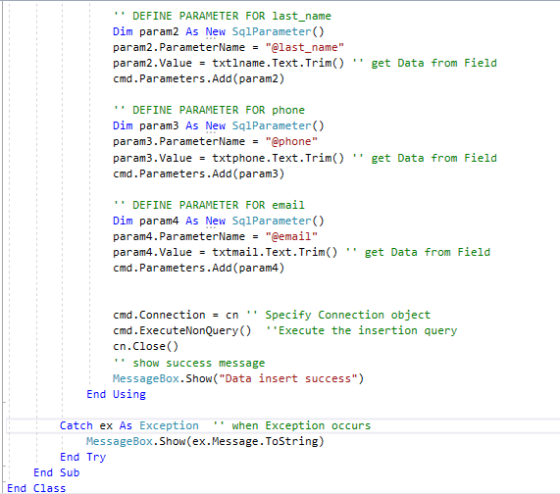Viewport: 560px width, 494px height.
Task: Click the cn.Close() line
Action: (x=146, y=346)
